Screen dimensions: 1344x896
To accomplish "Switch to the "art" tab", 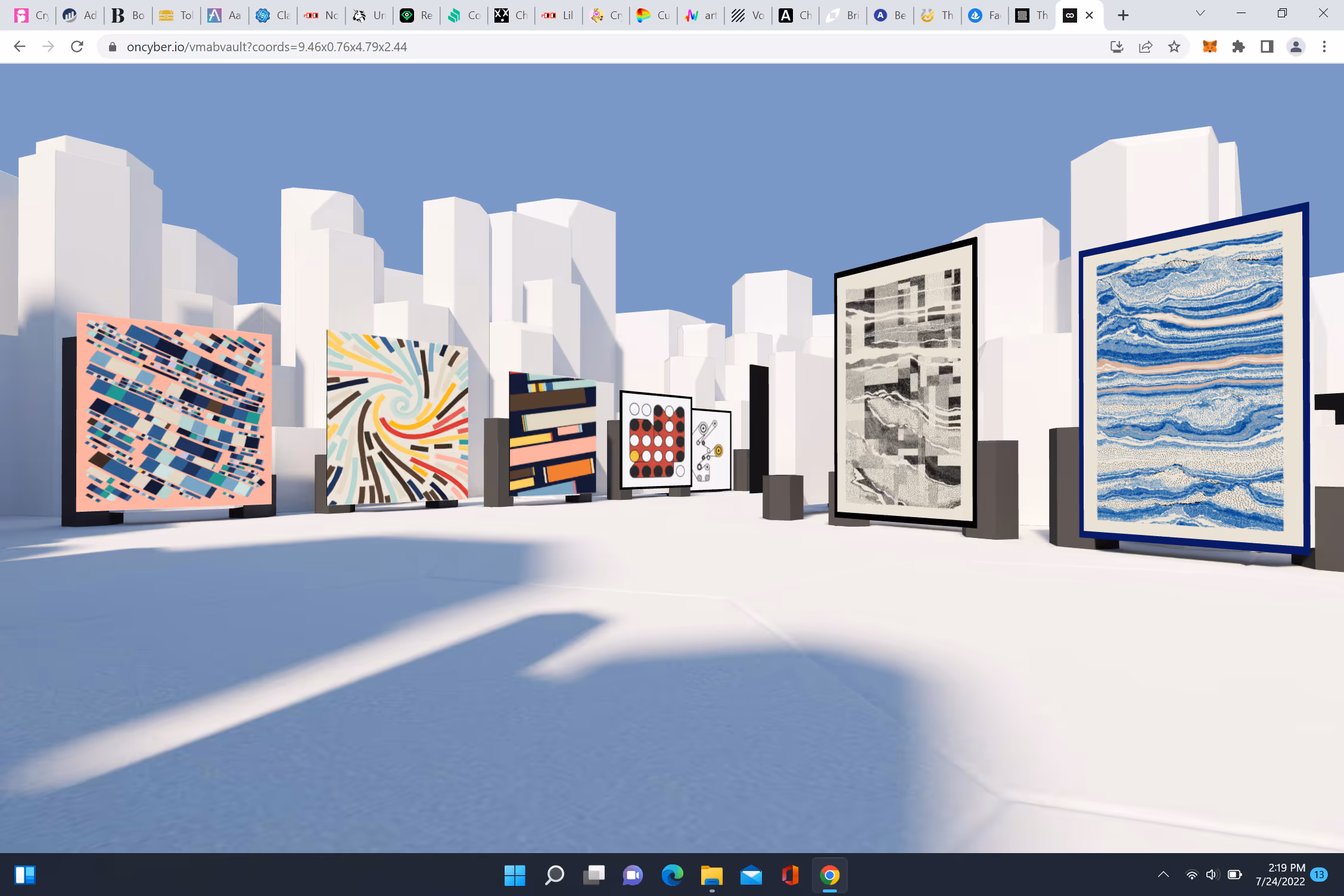I will [701, 15].
